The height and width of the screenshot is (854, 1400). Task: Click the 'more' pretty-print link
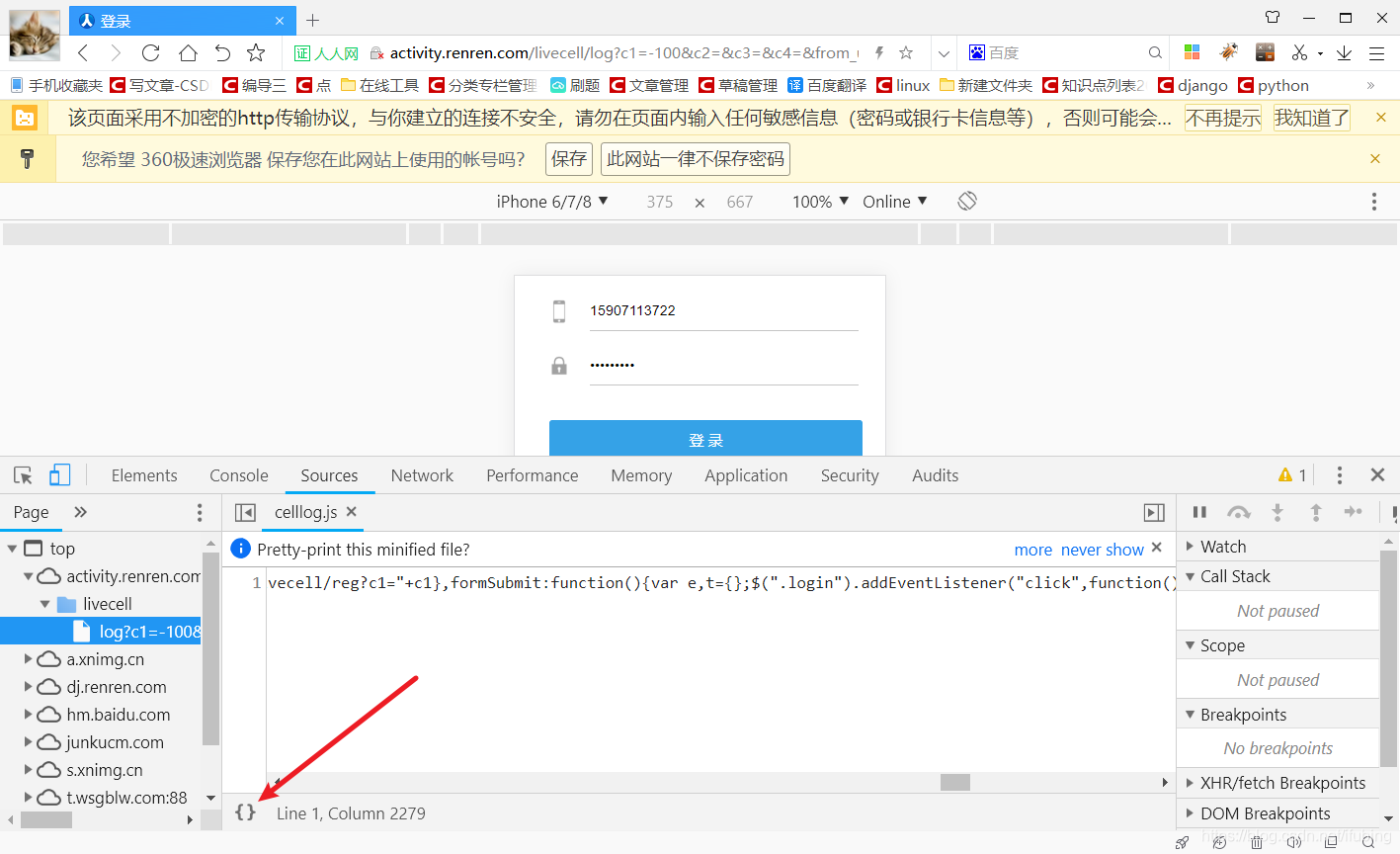click(x=1033, y=550)
